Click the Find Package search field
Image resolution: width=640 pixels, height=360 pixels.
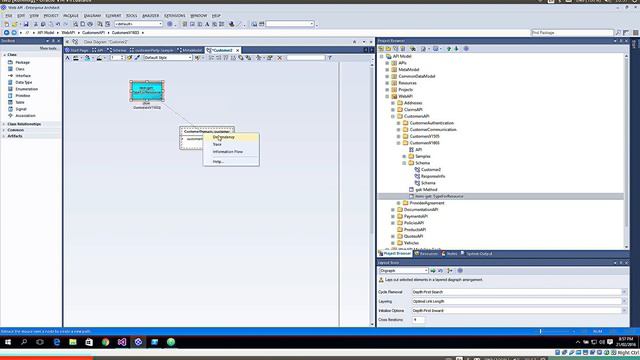tap(571, 33)
